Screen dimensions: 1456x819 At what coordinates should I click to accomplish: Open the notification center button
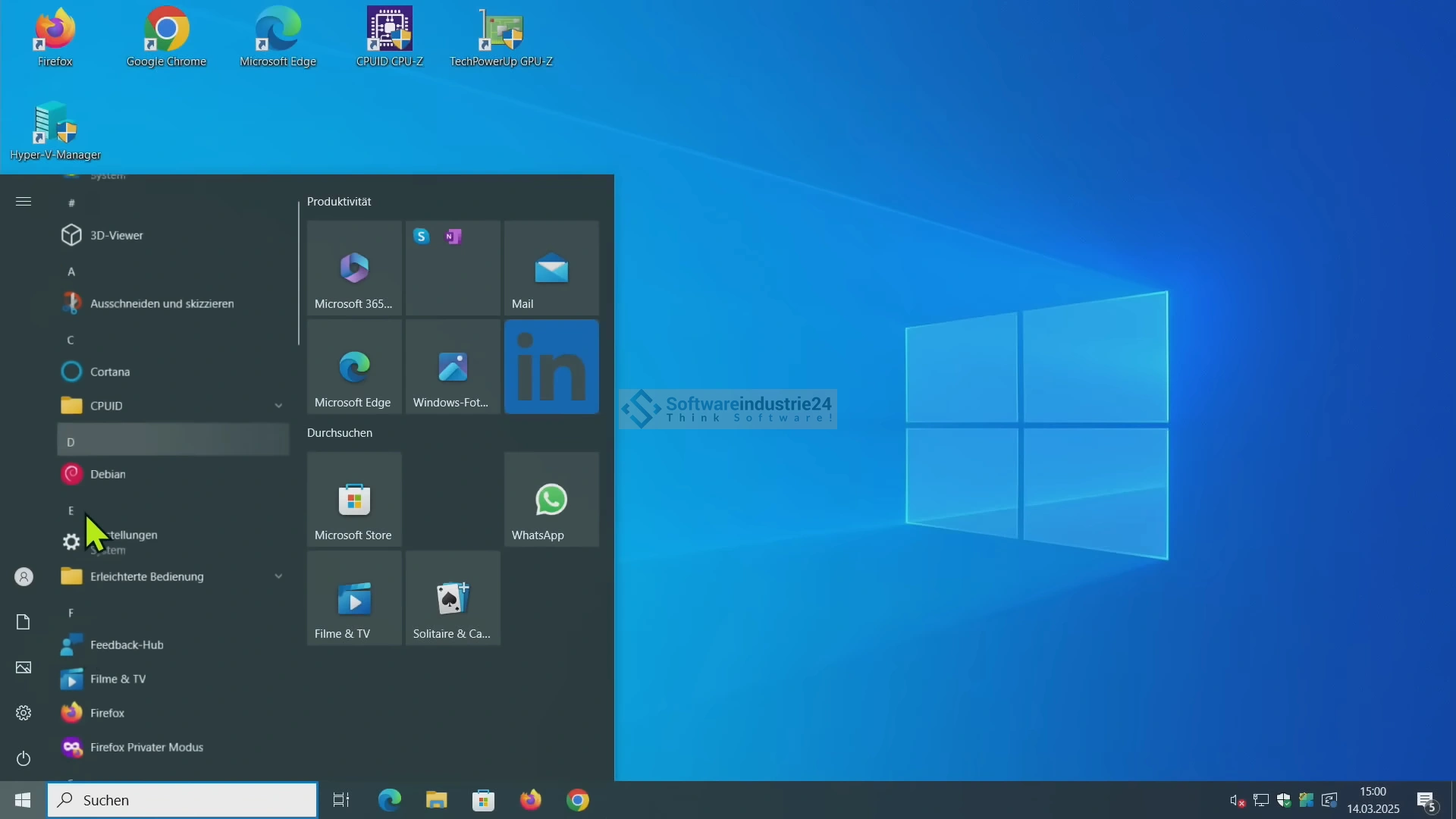(x=1426, y=801)
